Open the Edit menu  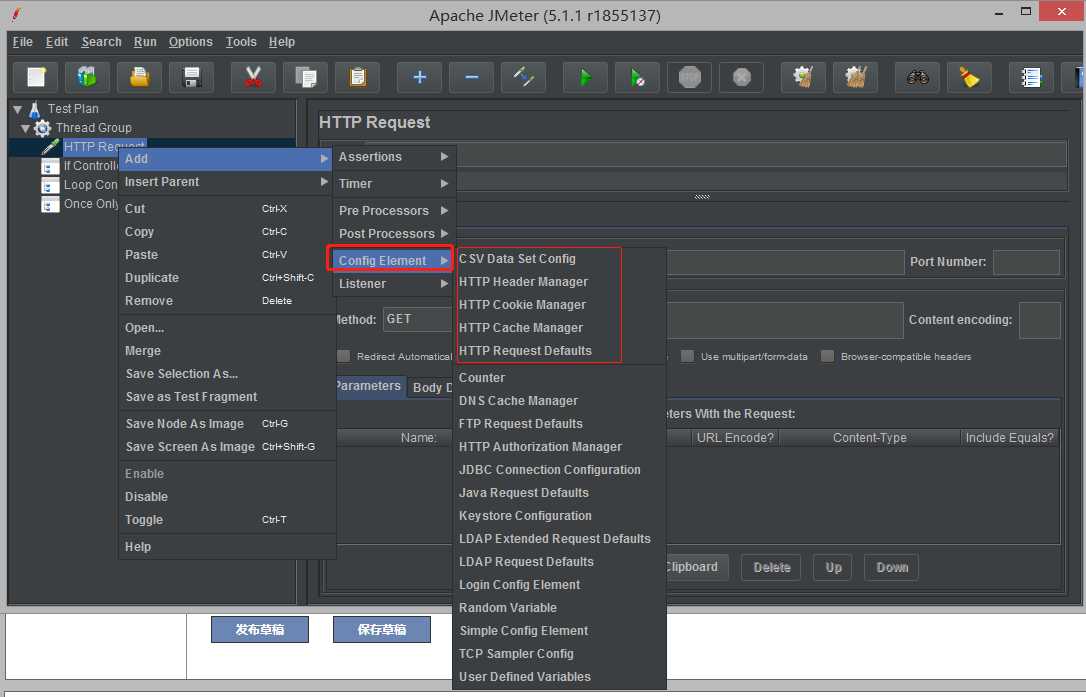point(57,42)
